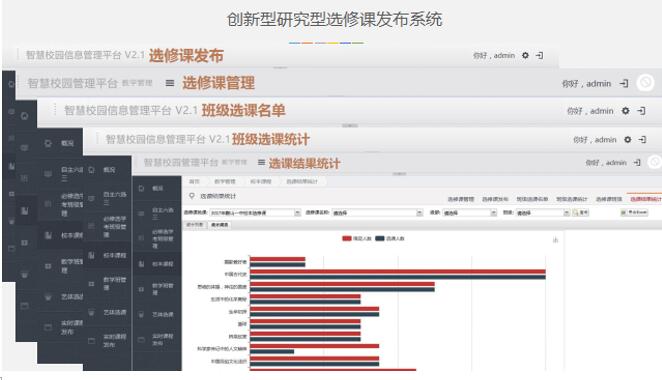662x380 pixels.
Task: Click the gear icon in 选修课发布 header
Action: (525, 55)
